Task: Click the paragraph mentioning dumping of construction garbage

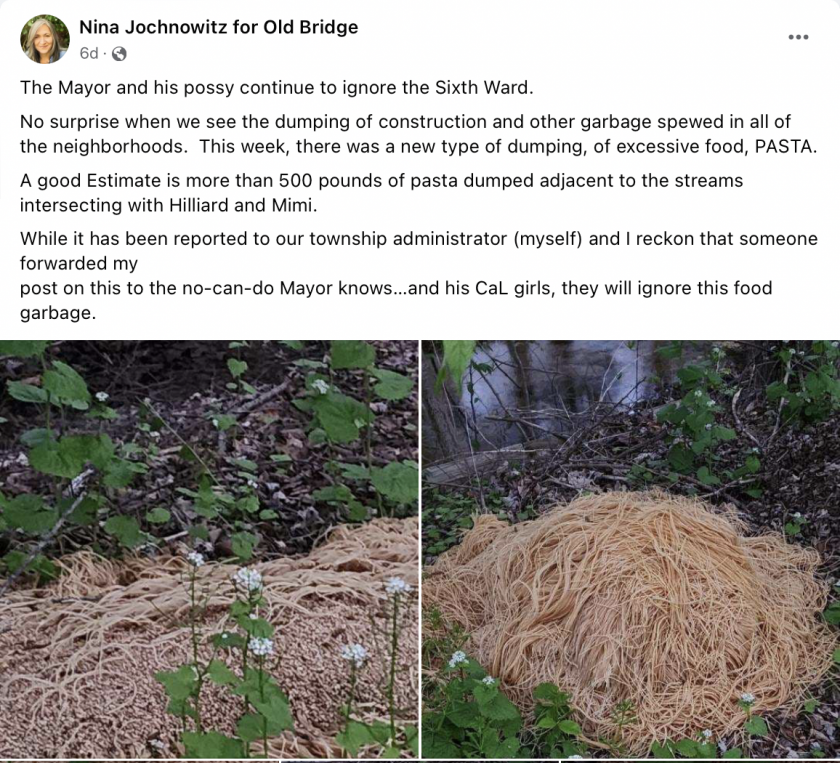Action: click(418, 134)
